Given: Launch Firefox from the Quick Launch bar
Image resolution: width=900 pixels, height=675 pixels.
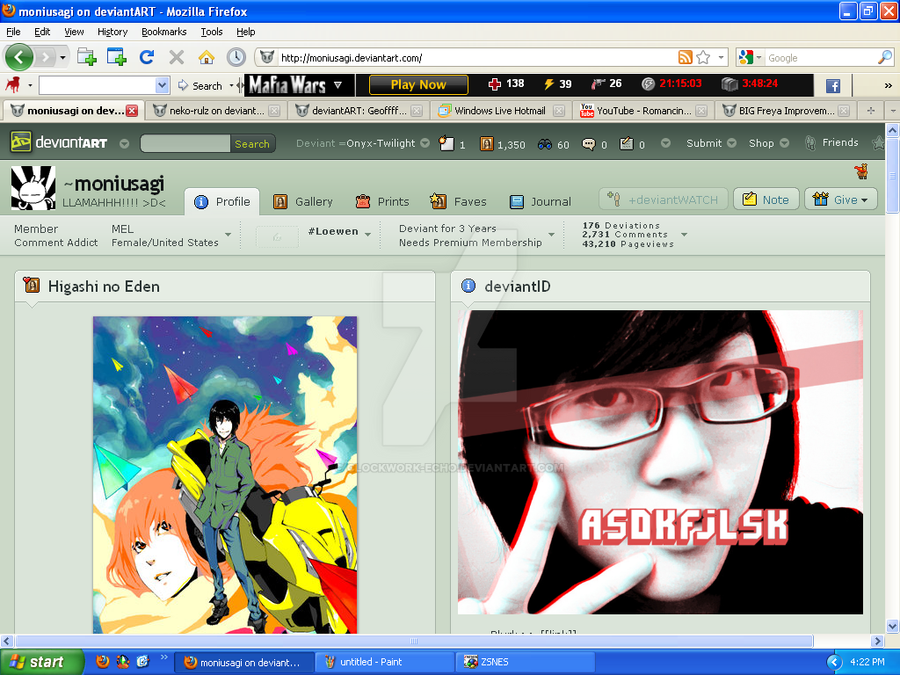Looking at the screenshot, I should pos(103,662).
